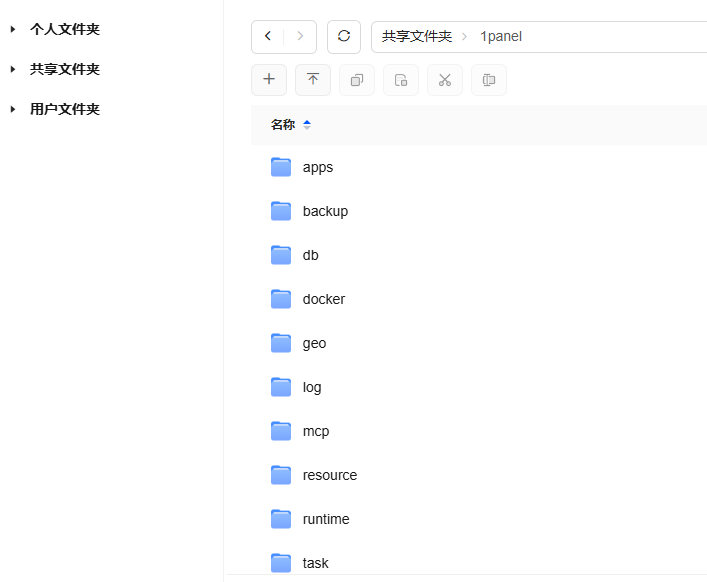Open the apps folder
The image size is (707, 582).
(x=318, y=167)
